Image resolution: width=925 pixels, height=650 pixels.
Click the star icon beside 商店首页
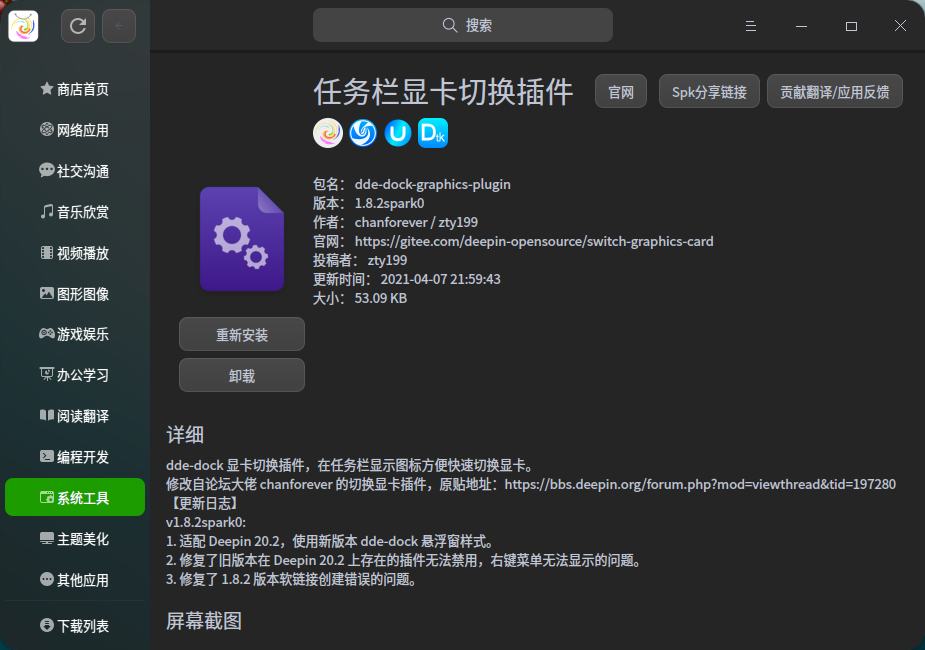(47, 88)
